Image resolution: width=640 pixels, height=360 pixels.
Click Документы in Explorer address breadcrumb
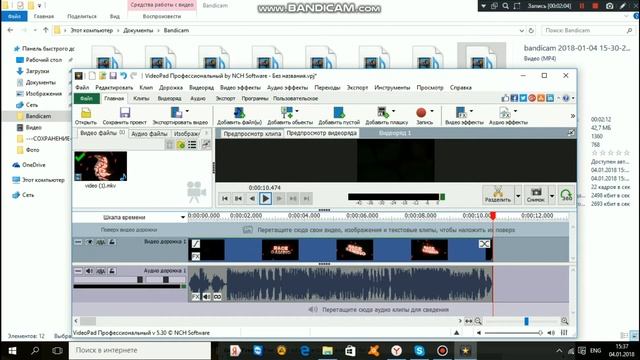[138, 30]
